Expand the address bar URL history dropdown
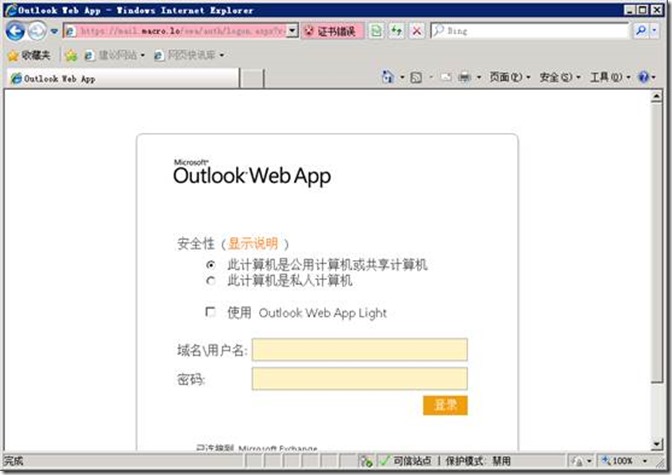 (292, 31)
